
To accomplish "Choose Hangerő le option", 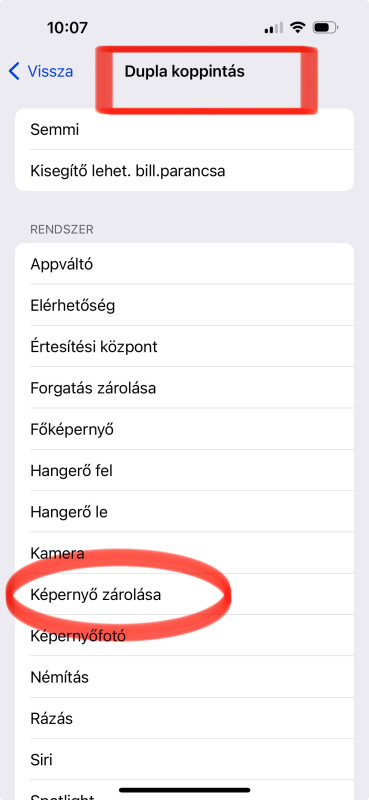I will point(184,512).
